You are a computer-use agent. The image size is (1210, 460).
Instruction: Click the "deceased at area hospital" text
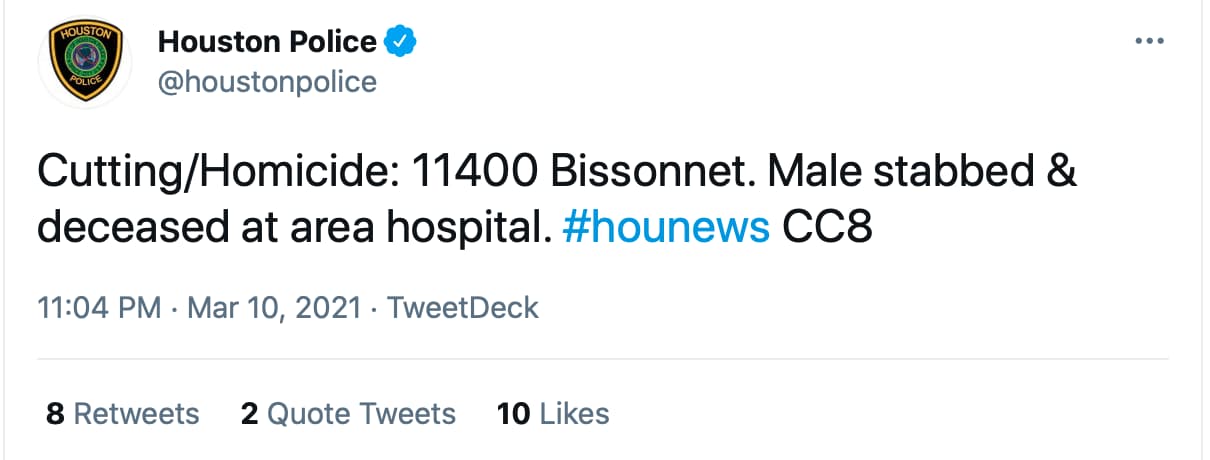tap(295, 228)
